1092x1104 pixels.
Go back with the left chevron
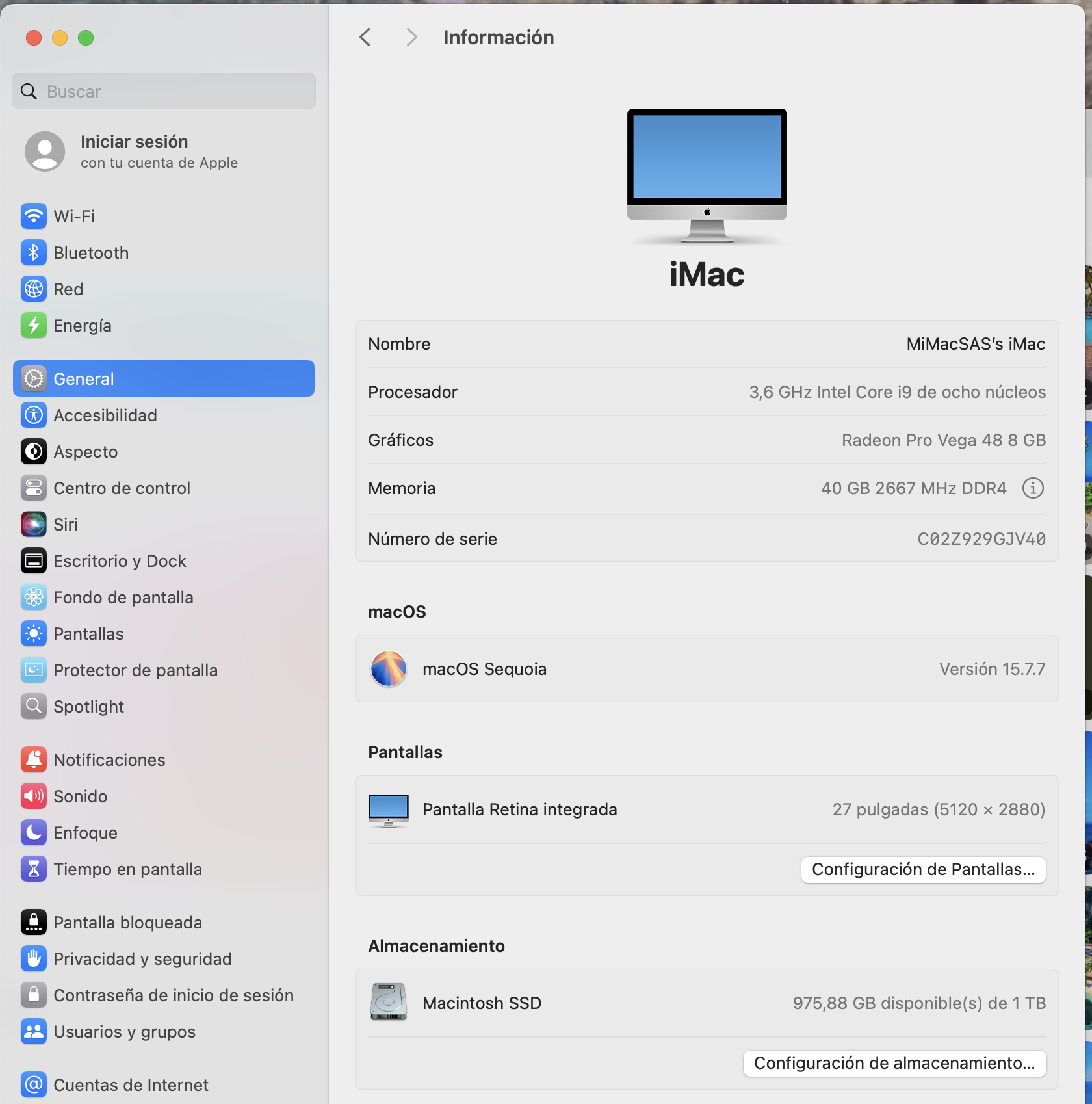tap(365, 38)
